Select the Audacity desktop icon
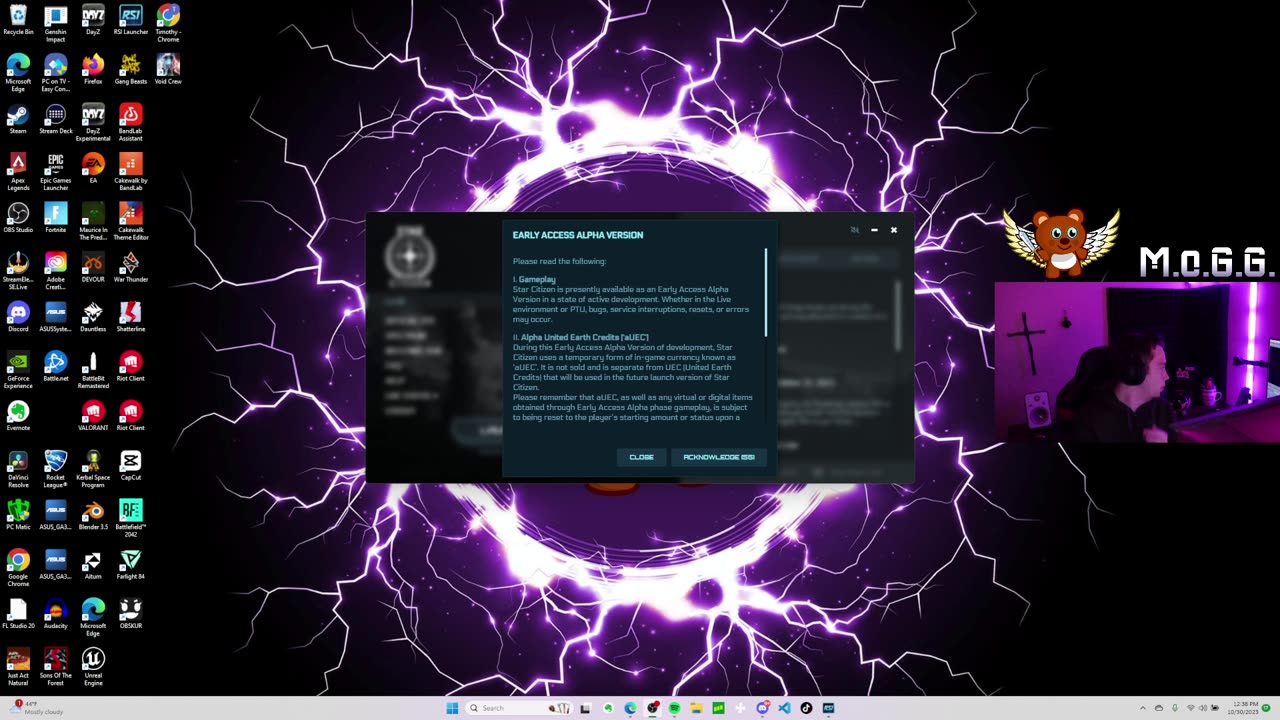This screenshot has width=1280, height=720. 56,614
